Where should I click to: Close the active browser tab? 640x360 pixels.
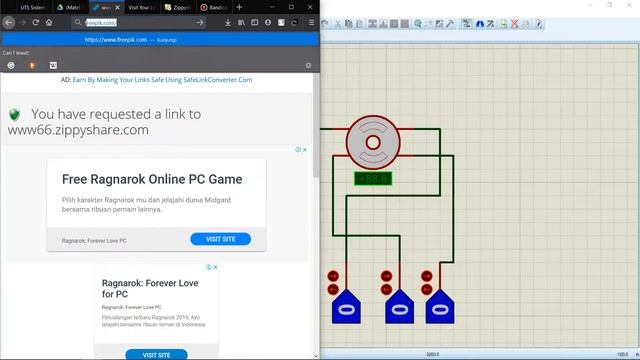click(x=118, y=7)
